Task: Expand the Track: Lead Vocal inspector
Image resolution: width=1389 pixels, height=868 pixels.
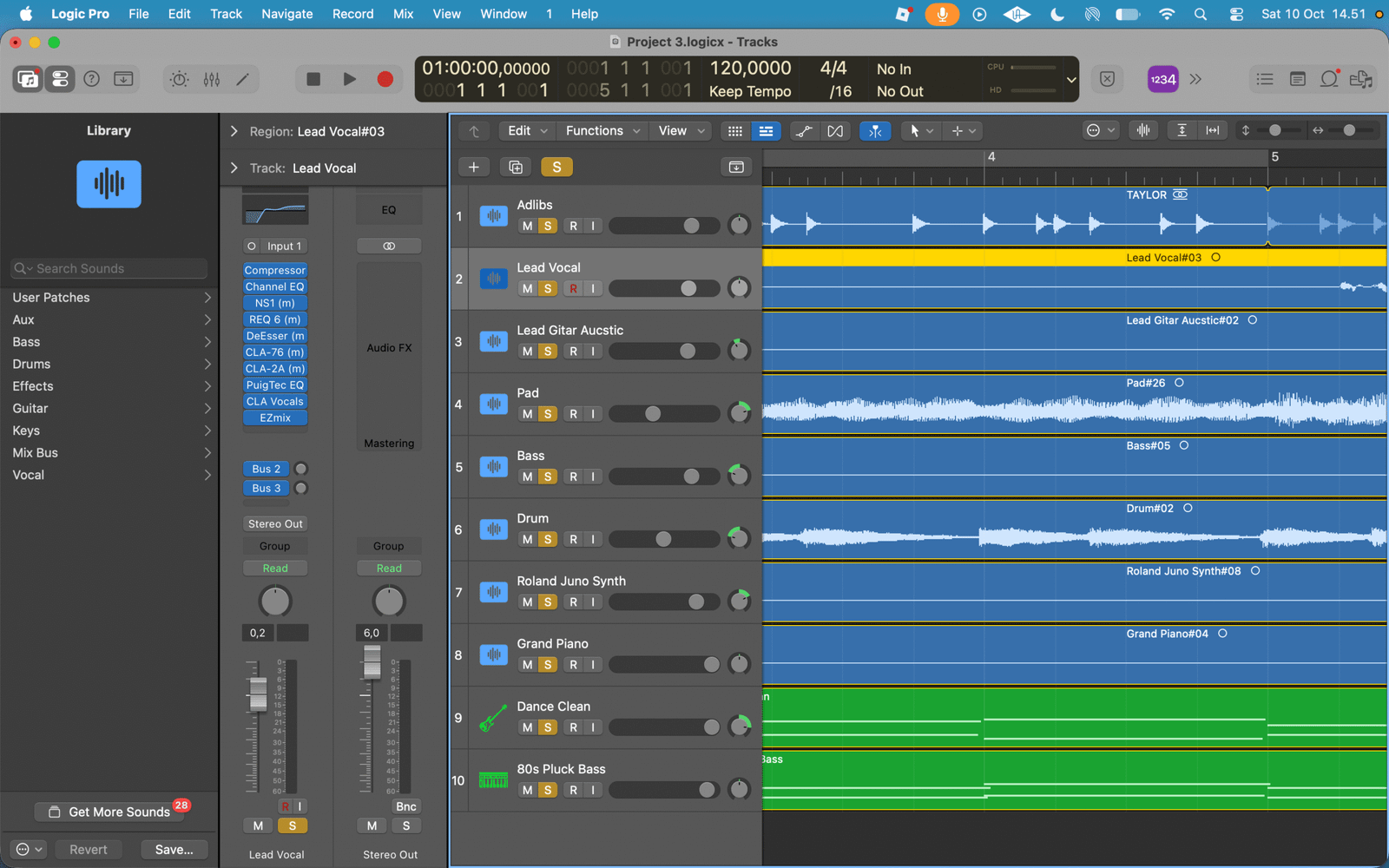Action: click(x=234, y=168)
